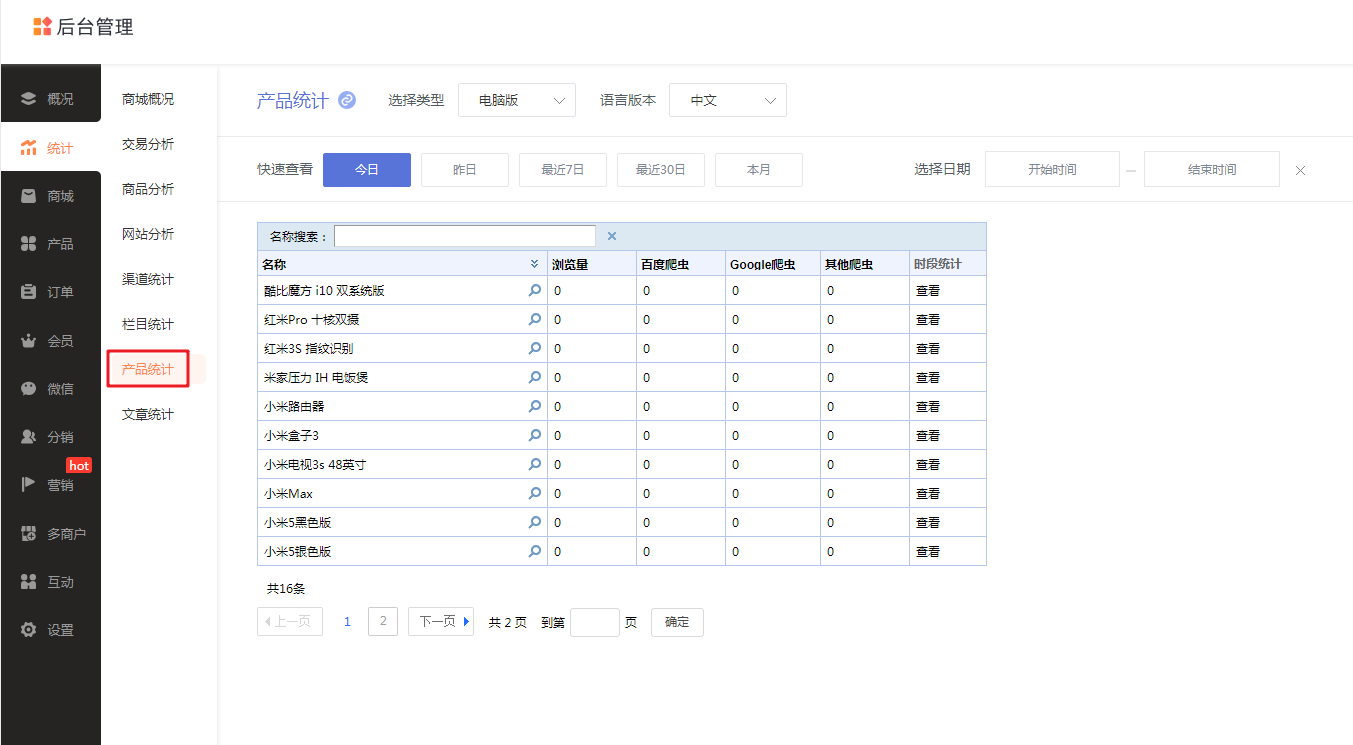Open 文章统计 submenu item
1353x745 pixels.
coord(148,414)
